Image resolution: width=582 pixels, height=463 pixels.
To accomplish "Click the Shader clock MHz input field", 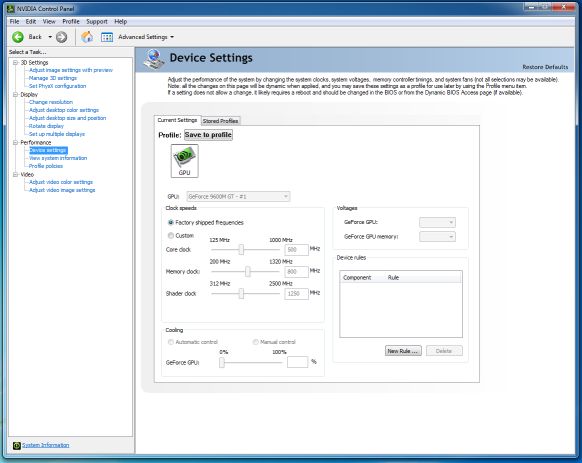I will coord(297,293).
